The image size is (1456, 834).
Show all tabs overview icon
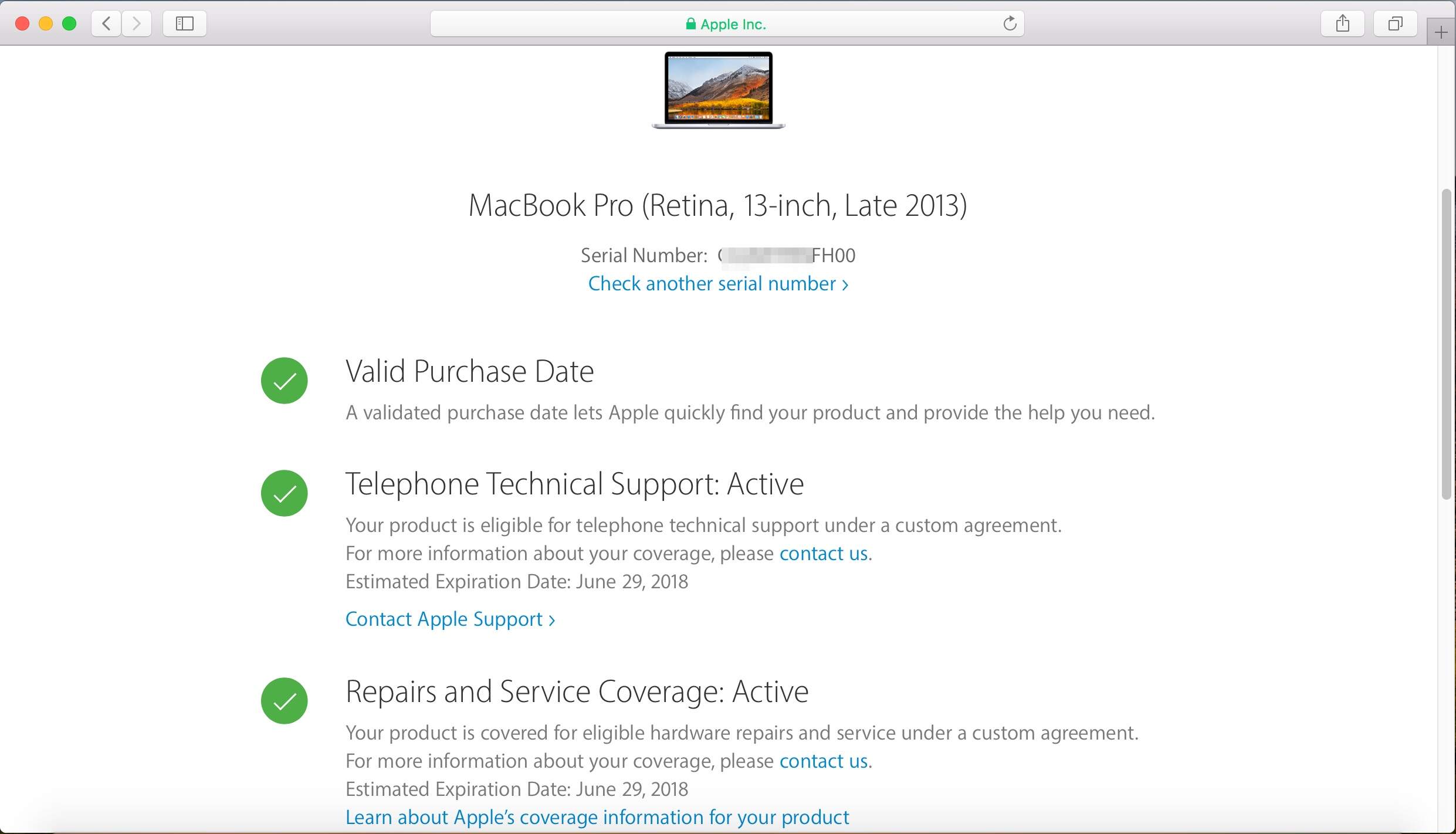(x=1395, y=23)
